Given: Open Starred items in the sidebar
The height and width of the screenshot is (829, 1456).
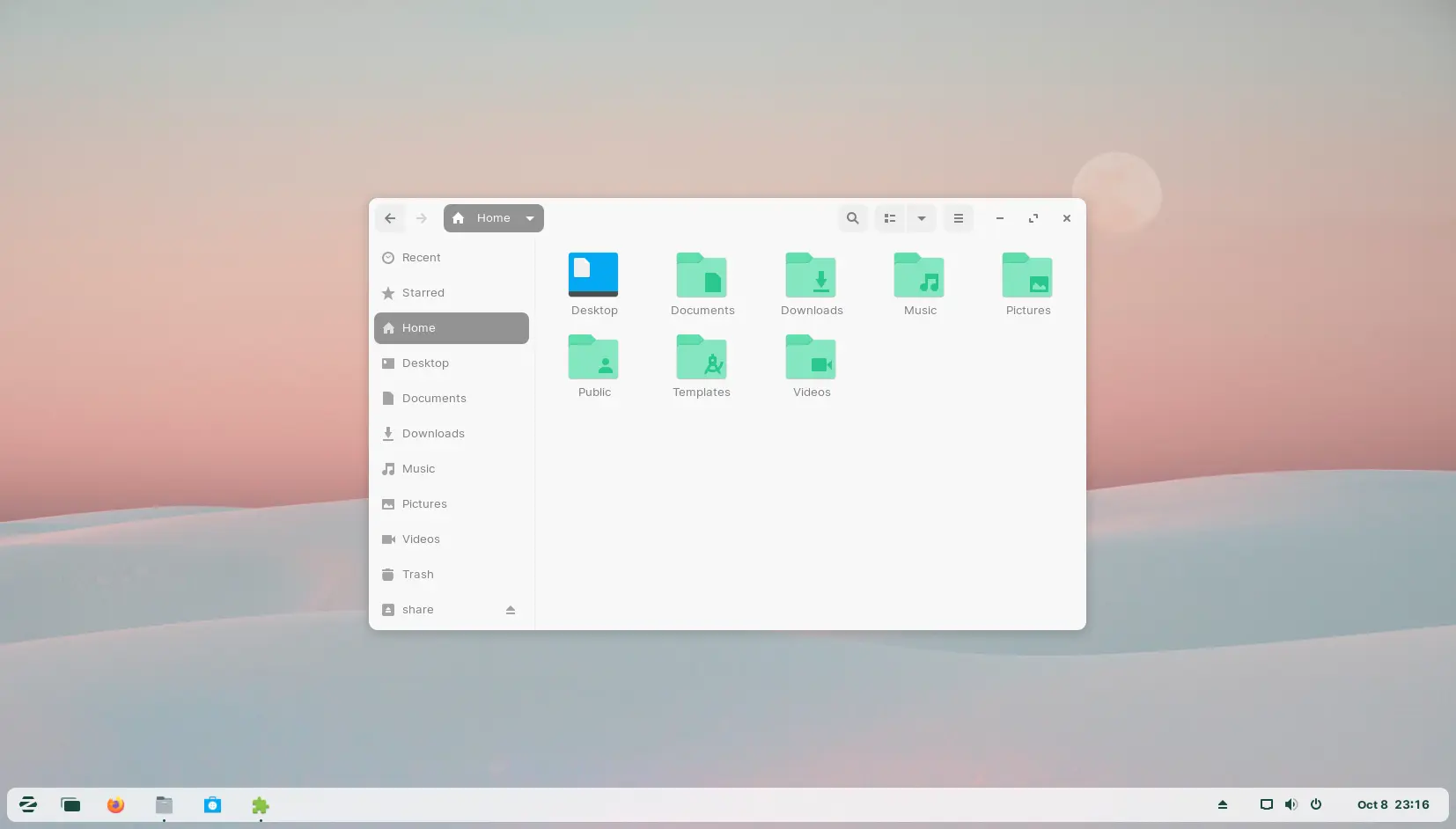Looking at the screenshot, I should click(423, 293).
